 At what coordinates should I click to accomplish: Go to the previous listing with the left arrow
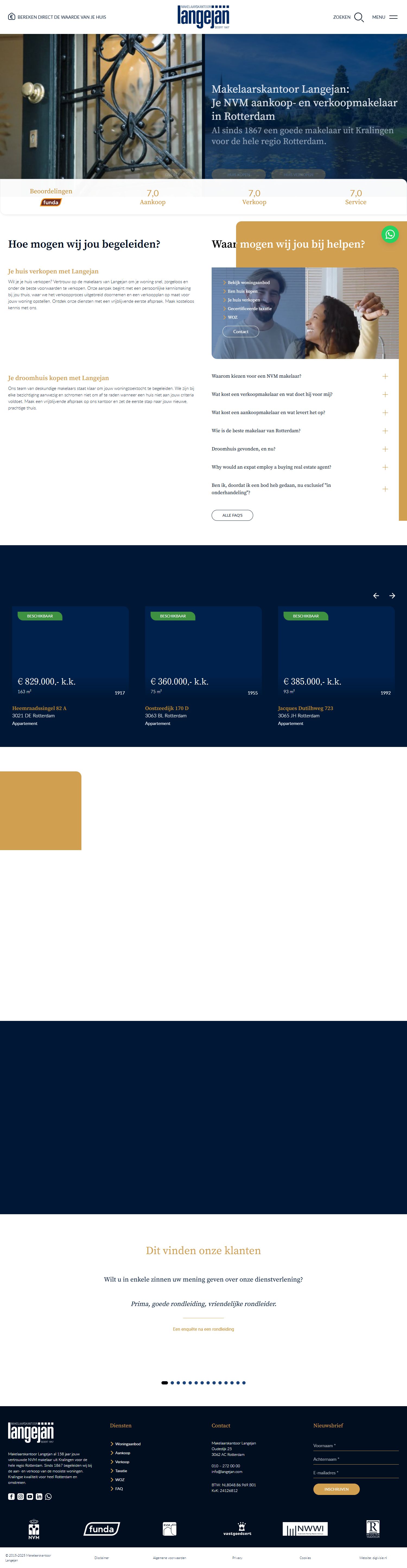click(x=376, y=596)
